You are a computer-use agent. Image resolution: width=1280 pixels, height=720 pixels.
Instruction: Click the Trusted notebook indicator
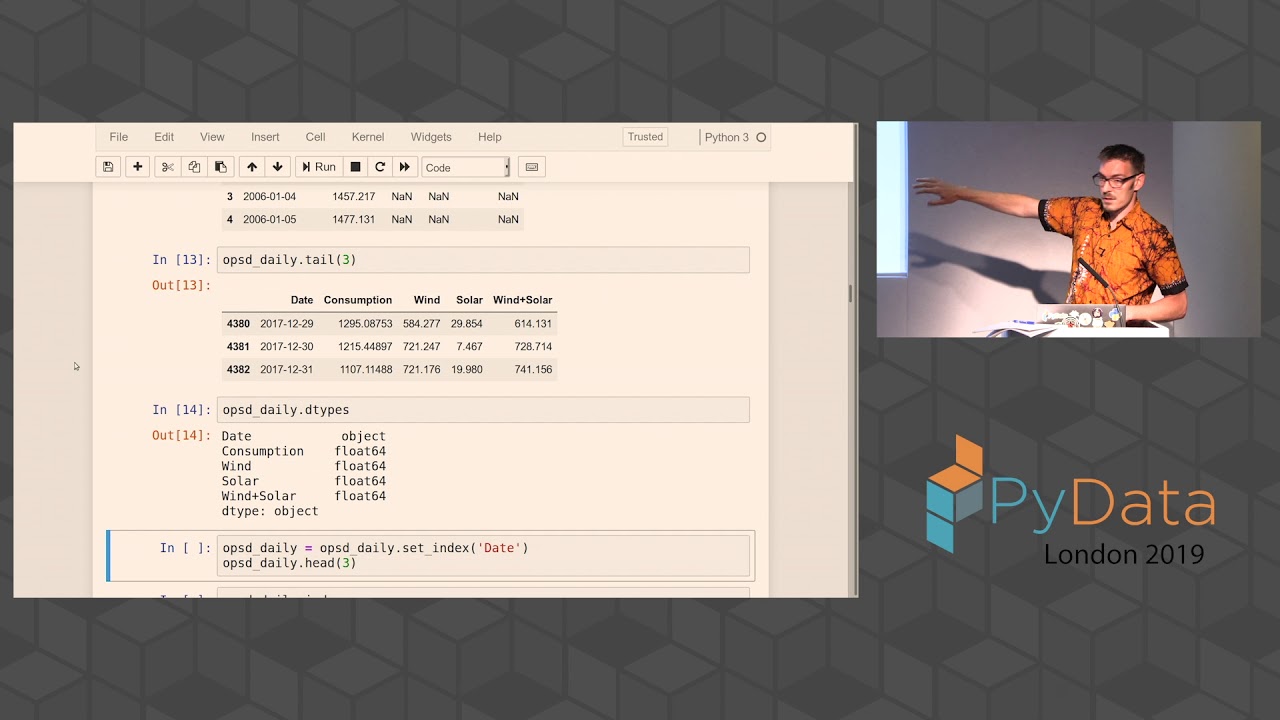pyautogui.click(x=645, y=137)
